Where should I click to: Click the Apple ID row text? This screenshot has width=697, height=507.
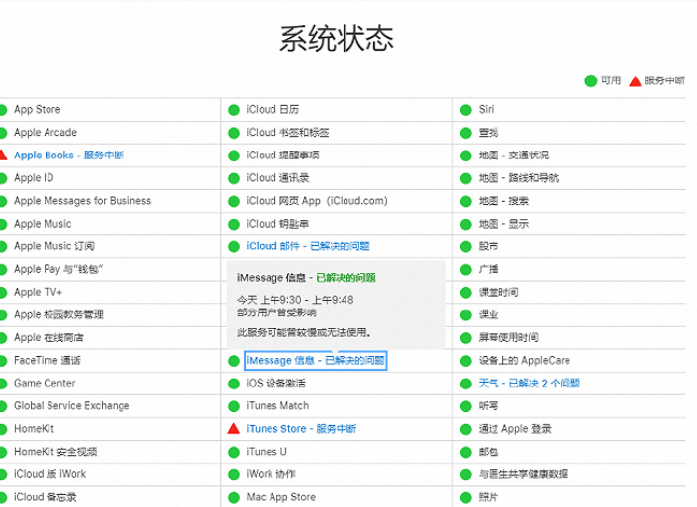(x=34, y=178)
